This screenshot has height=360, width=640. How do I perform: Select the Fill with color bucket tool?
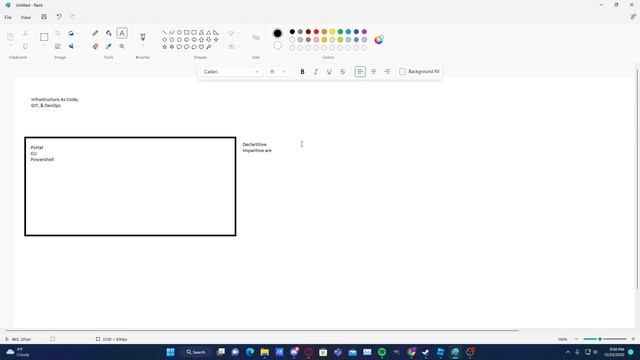click(x=109, y=33)
